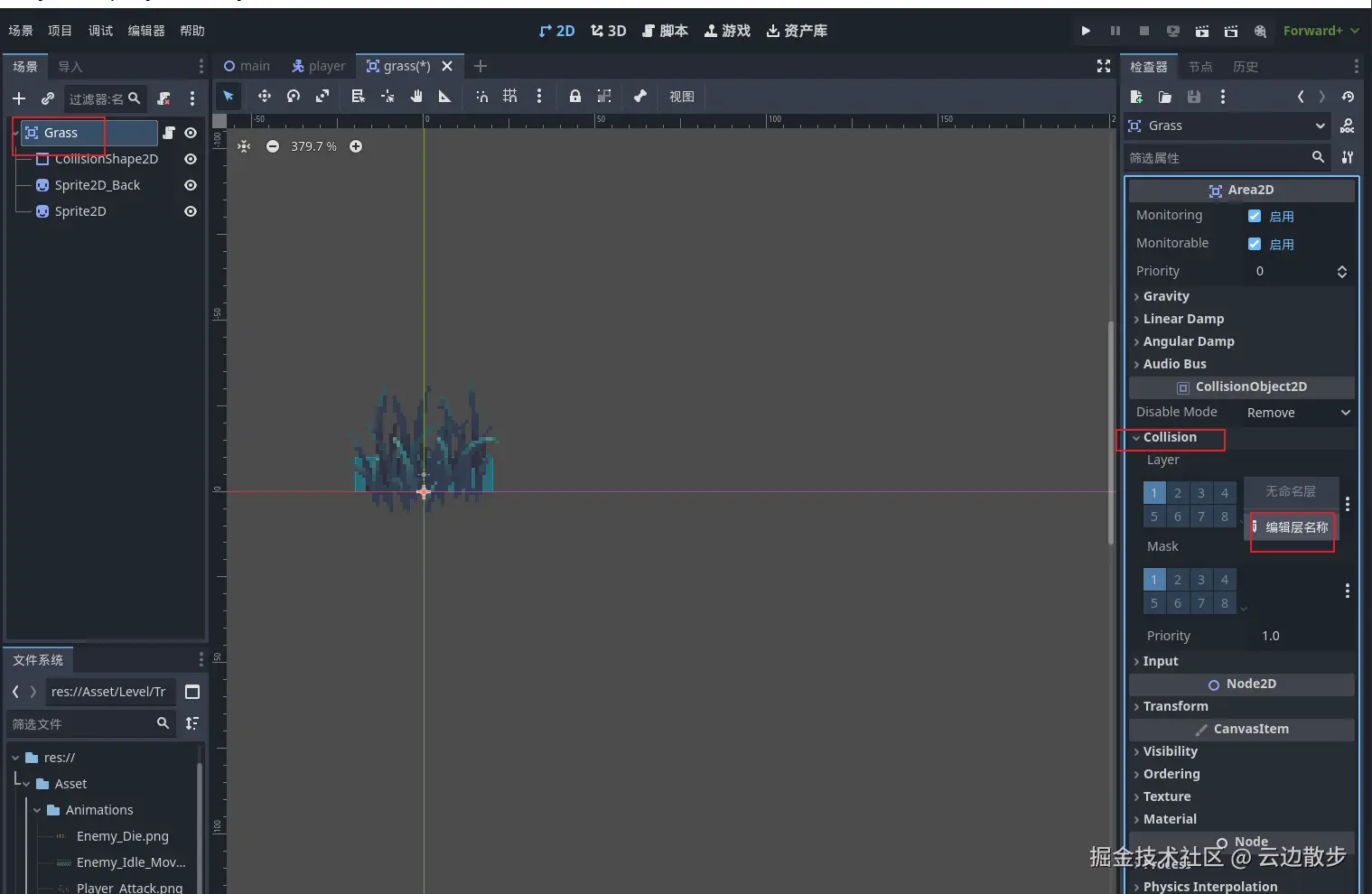The image size is (1372, 894).
Task: Hide the Grass node visibility eye
Action: (191, 133)
